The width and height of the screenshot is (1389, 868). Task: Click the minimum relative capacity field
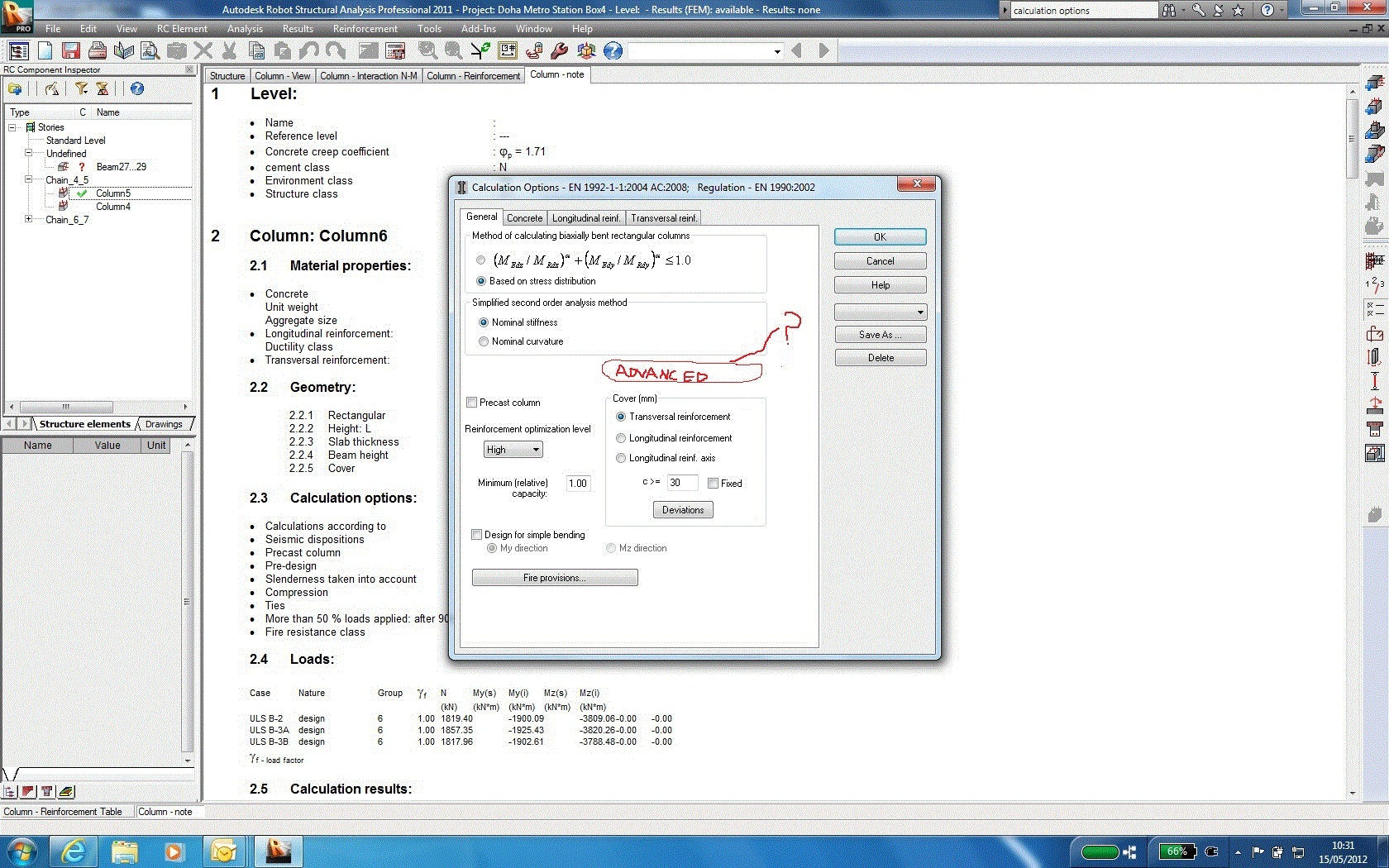578,484
